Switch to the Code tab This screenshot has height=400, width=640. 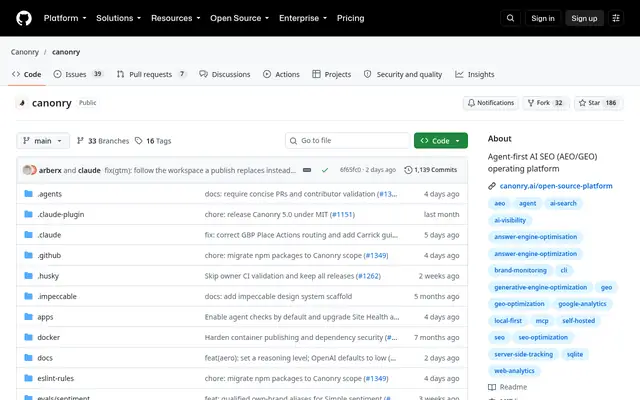click(27, 74)
